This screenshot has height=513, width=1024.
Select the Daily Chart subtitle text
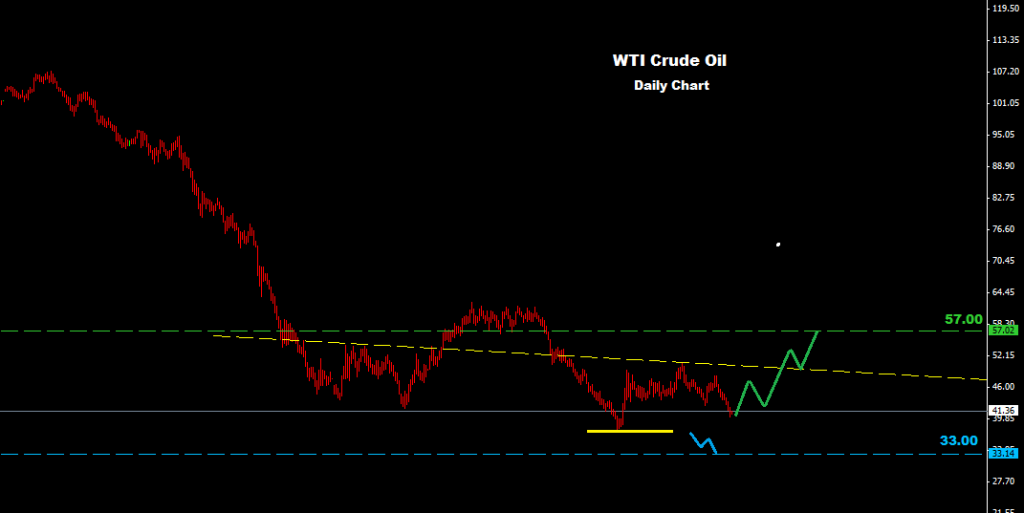click(671, 86)
